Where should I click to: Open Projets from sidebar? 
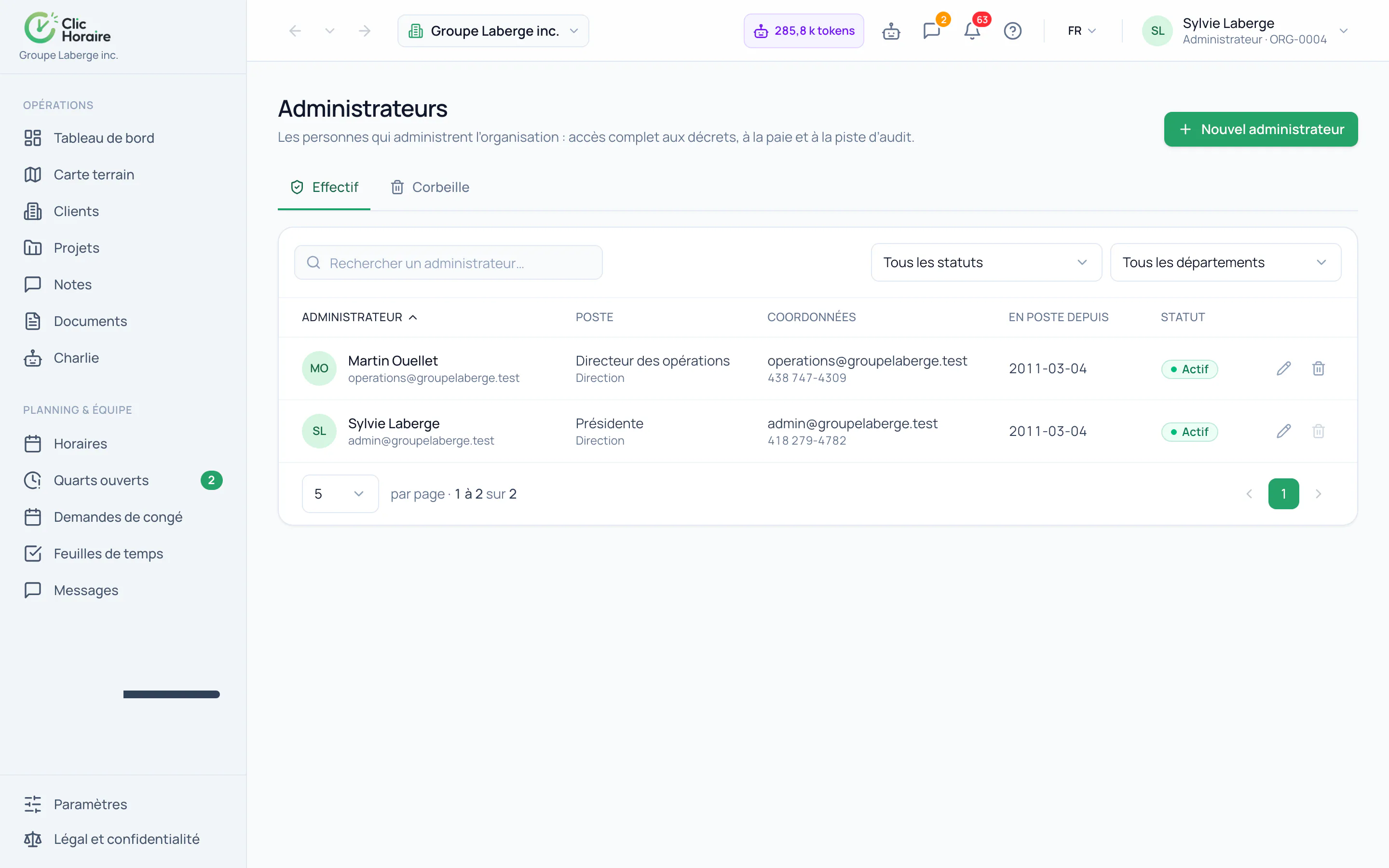pyautogui.click(x=123, y=248)
